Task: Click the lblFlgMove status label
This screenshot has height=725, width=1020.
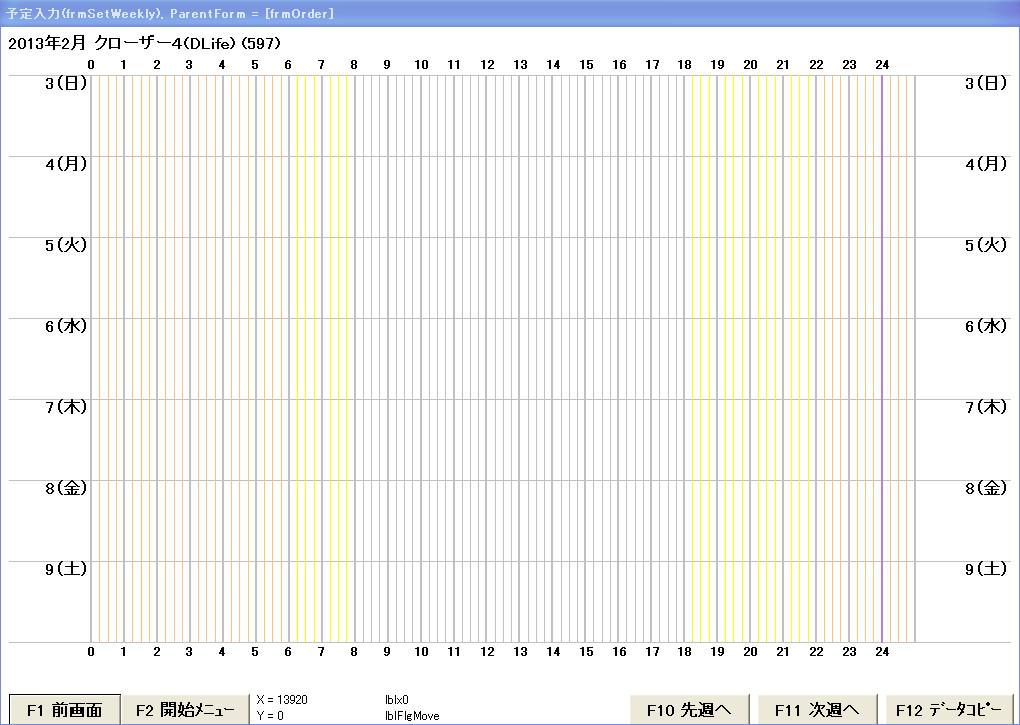Action: coord(412,716)
